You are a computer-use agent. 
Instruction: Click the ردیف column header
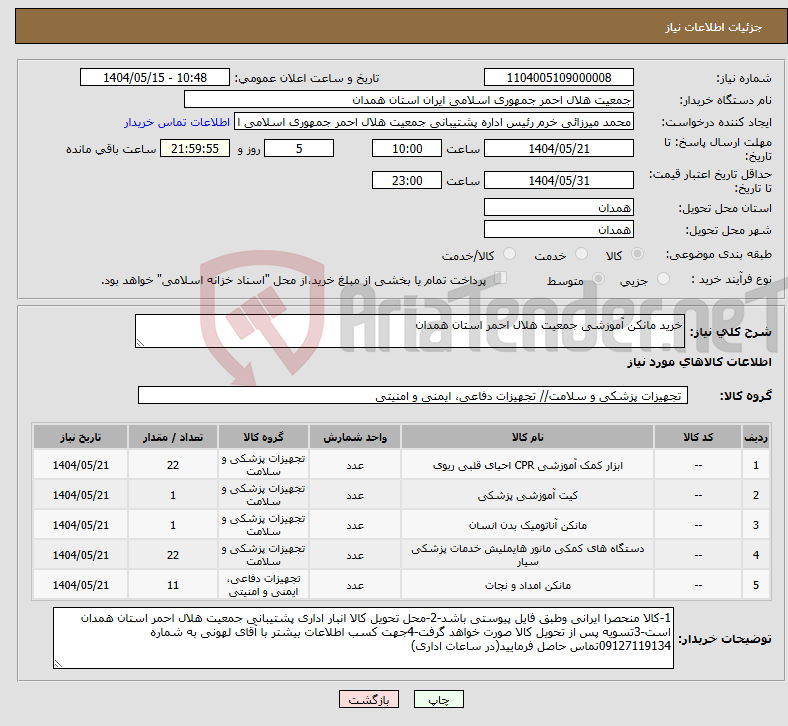point(755,437)
